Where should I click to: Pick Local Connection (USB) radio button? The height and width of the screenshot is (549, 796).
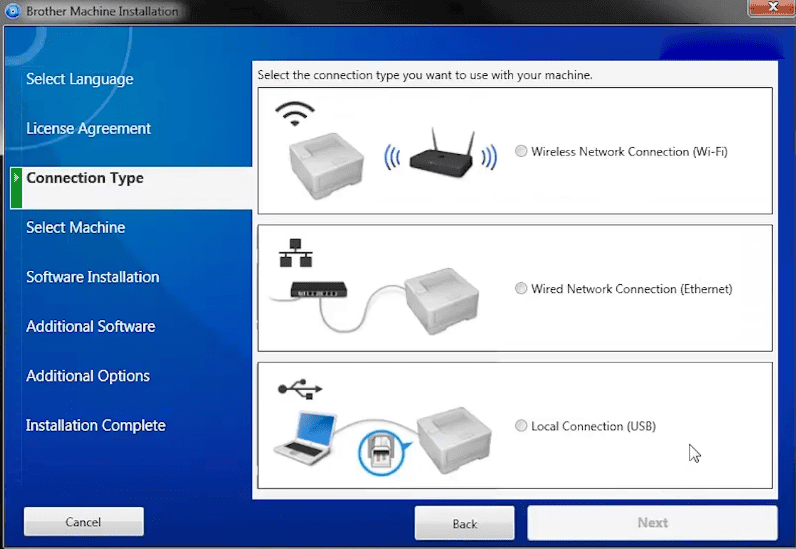[x=521, y=426]
